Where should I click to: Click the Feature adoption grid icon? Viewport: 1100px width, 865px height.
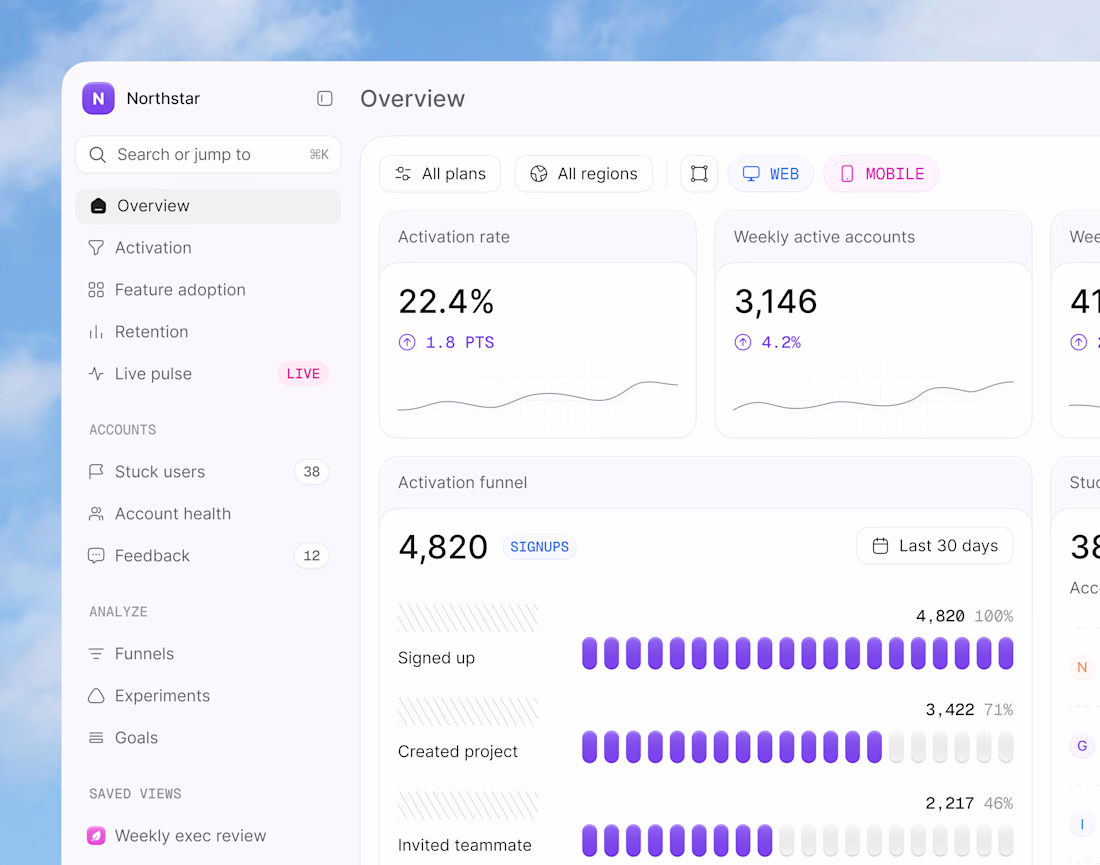[96, 290]
